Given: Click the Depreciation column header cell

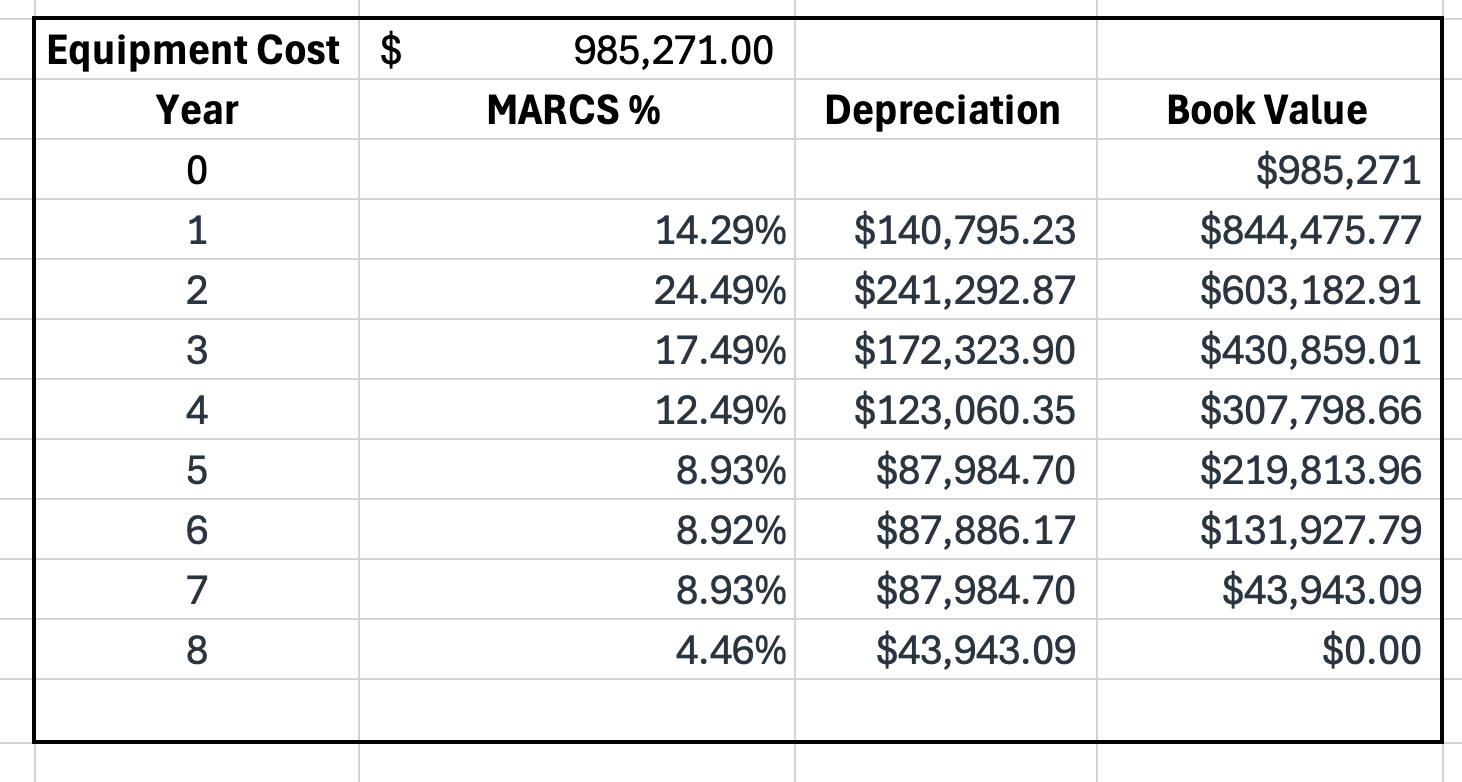Looking at the screenshot, I should 942,110.
